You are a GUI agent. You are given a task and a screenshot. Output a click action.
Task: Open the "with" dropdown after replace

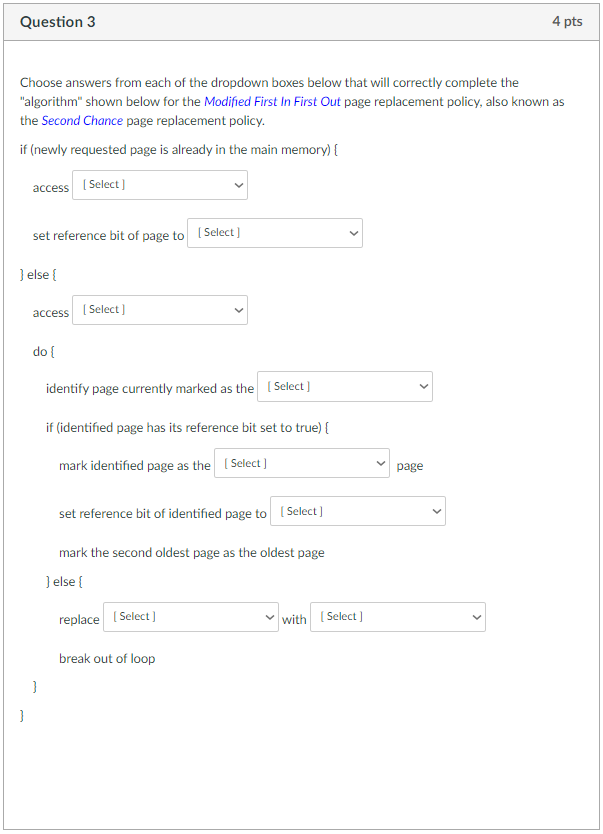(x=397, y=617)
